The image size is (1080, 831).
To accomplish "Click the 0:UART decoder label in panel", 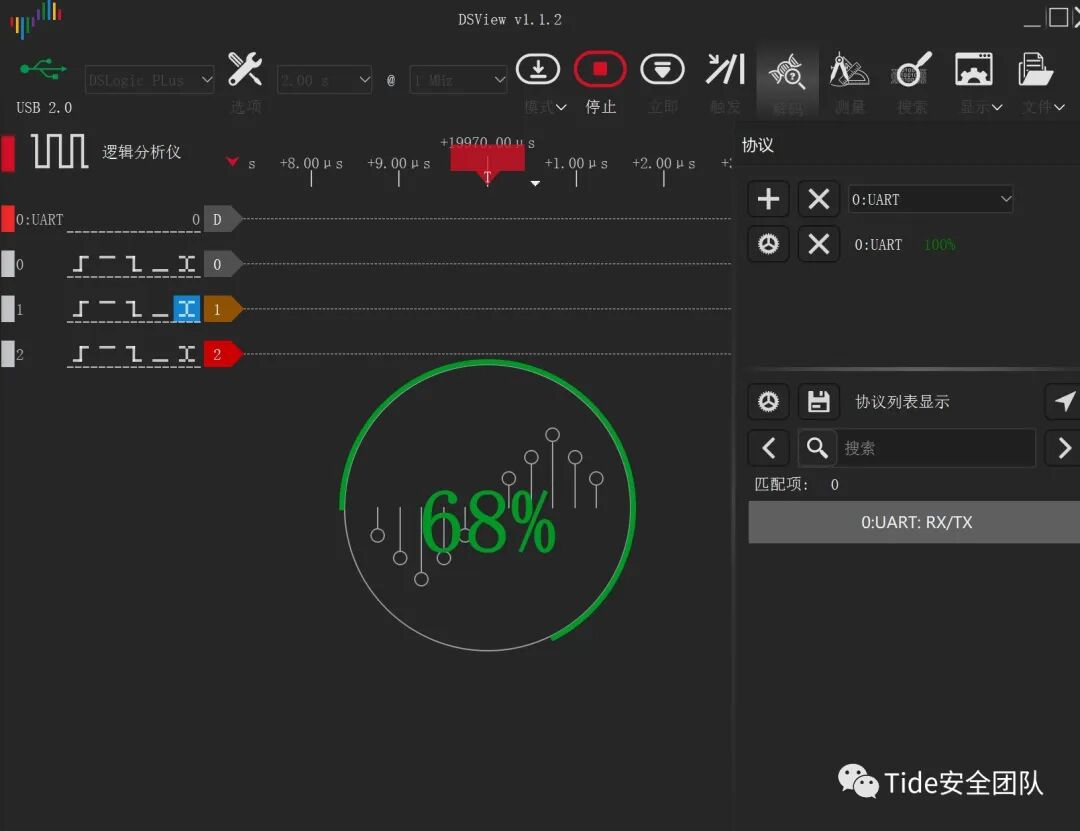I will [x=878, y=245].
